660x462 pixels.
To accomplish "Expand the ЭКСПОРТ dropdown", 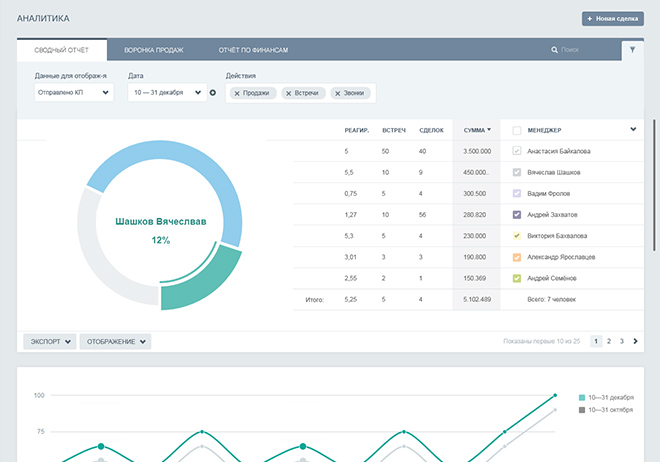I will click(49, 342).
